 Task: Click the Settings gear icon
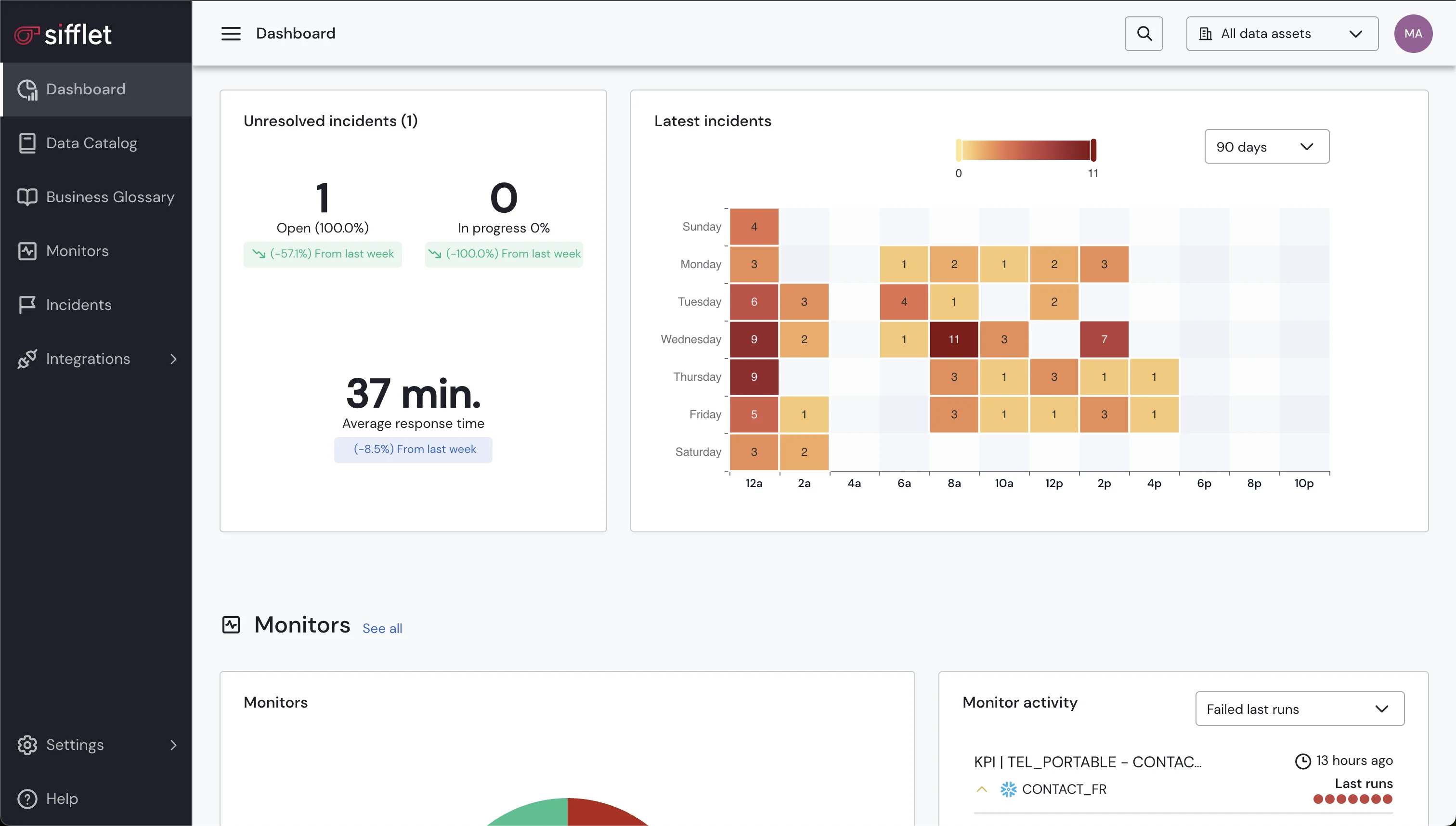point(27,745)
